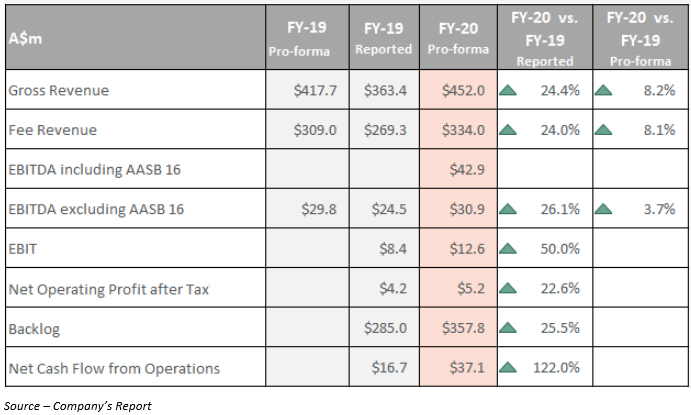Select FY-19 Reported column header

click(383, 36)
